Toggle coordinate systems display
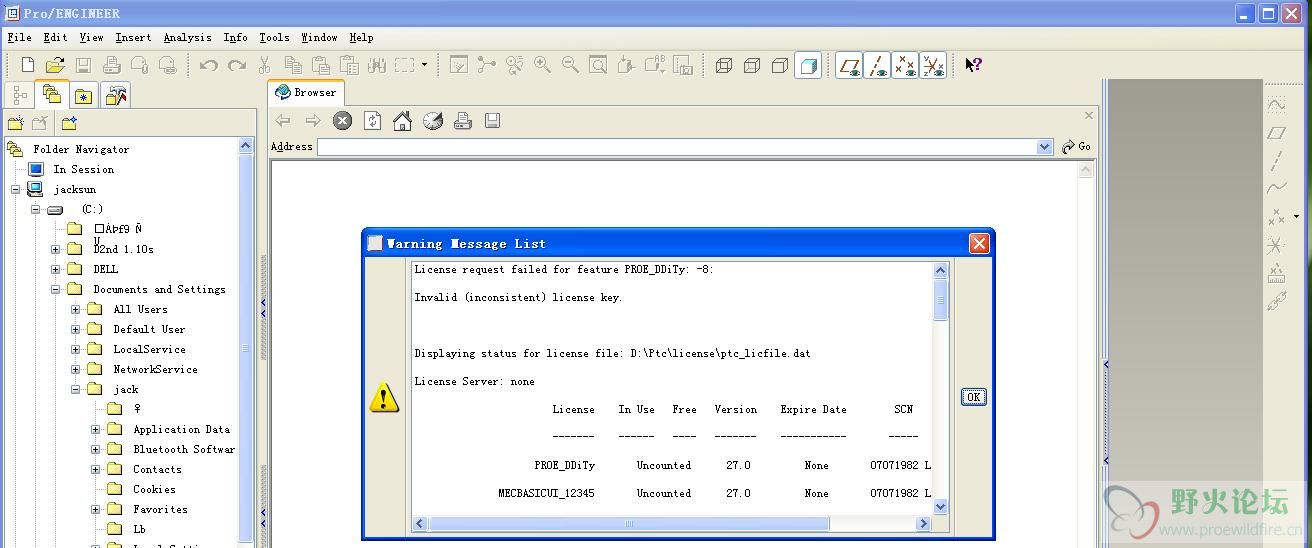Screen dimensions: 1312x548 [933, 66]
